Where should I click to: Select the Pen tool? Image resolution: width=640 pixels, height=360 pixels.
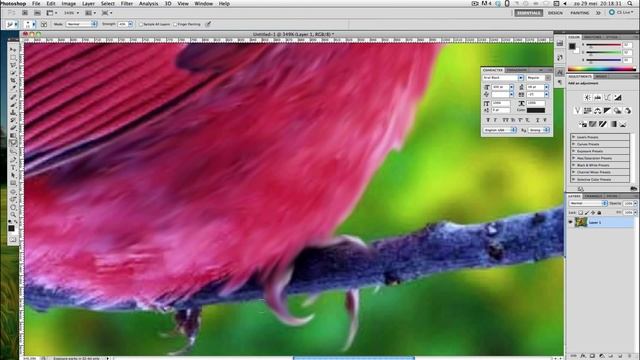[13, 160]
